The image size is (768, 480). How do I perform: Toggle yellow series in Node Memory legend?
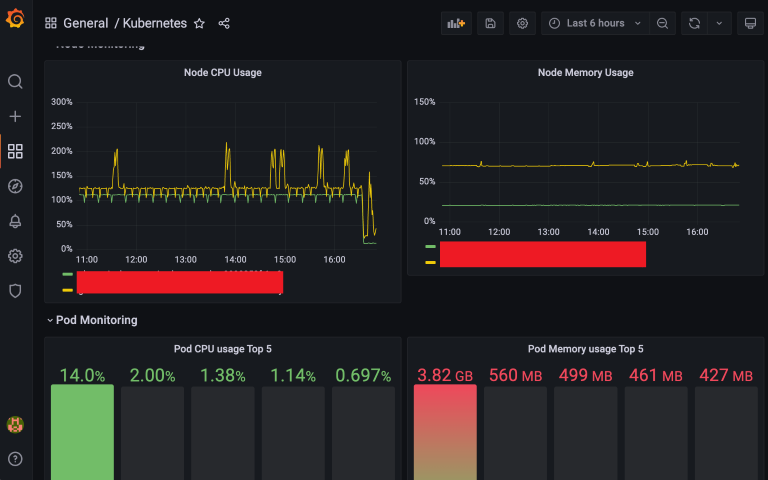coord(431,262)
